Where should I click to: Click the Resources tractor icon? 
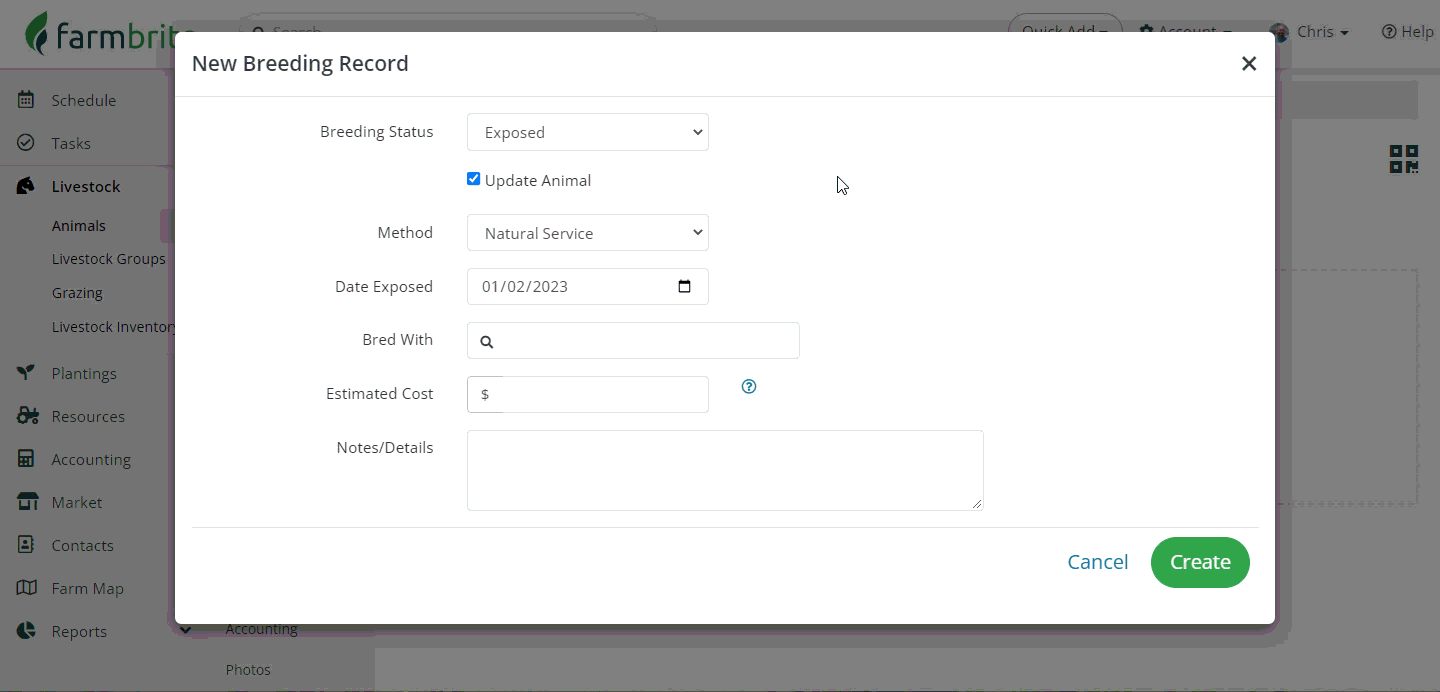pyautogui.click(x=27, y=416)
